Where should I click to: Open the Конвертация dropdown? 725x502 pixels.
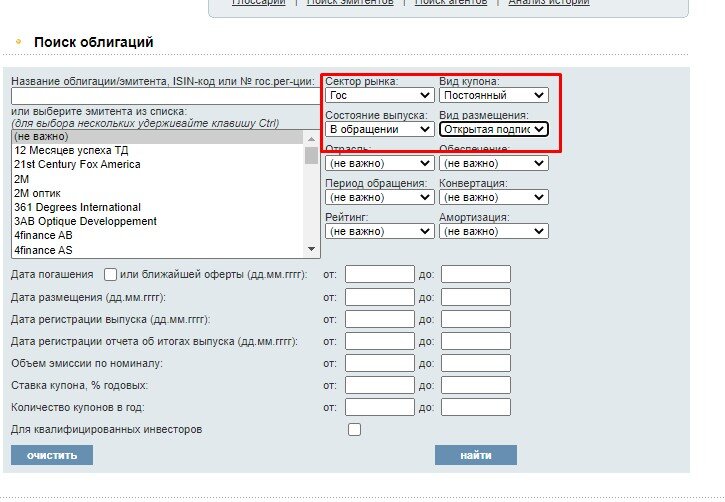pos(494,197)
